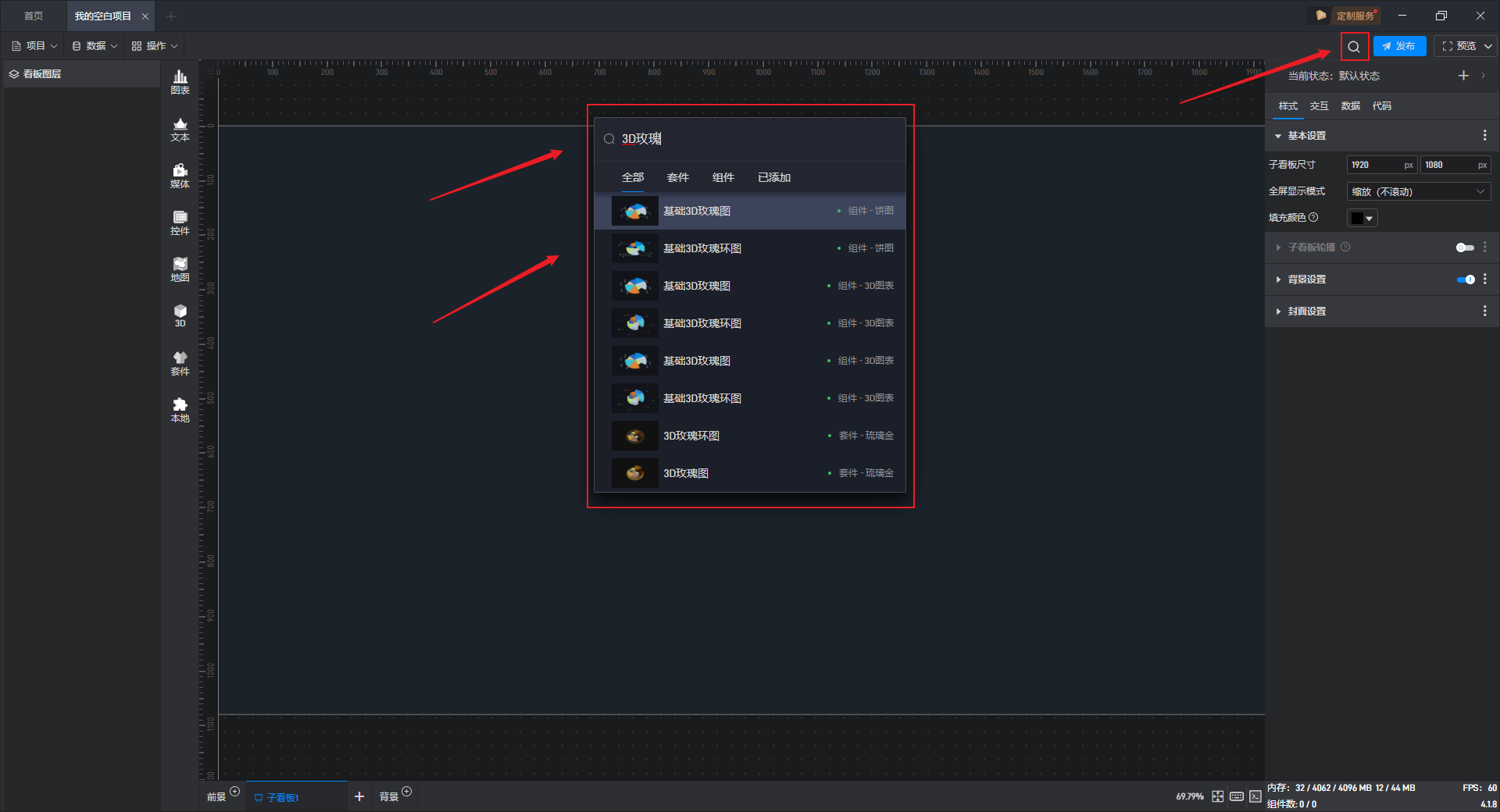
Task: Click the fit-to-screen icon in status bar
Action: point(1218,796)
